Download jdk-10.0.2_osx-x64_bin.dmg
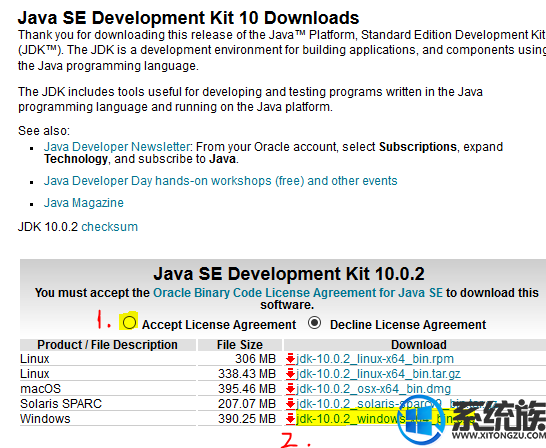Viewport: 546px width, 448px height. coord(373,389)
